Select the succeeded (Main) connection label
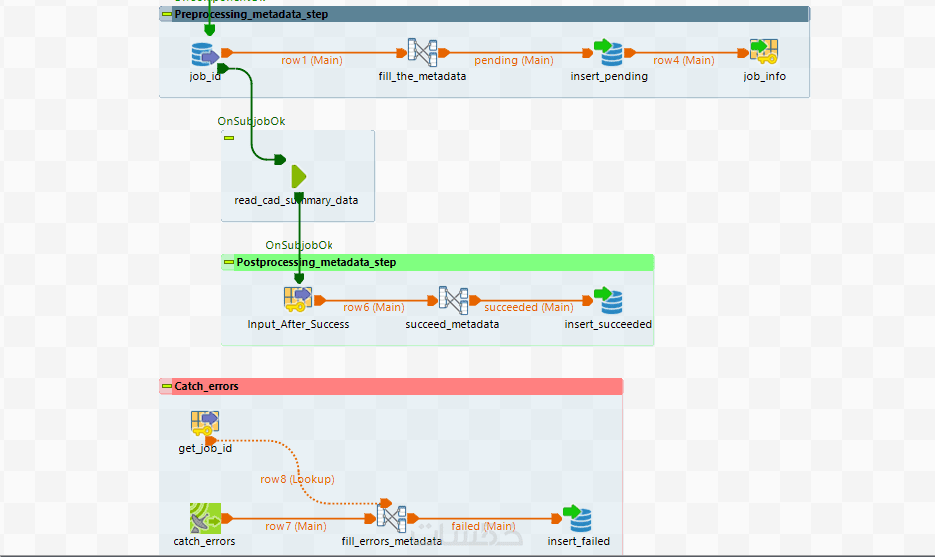Viewport: 935px width, 557px height. pos(529,307)
